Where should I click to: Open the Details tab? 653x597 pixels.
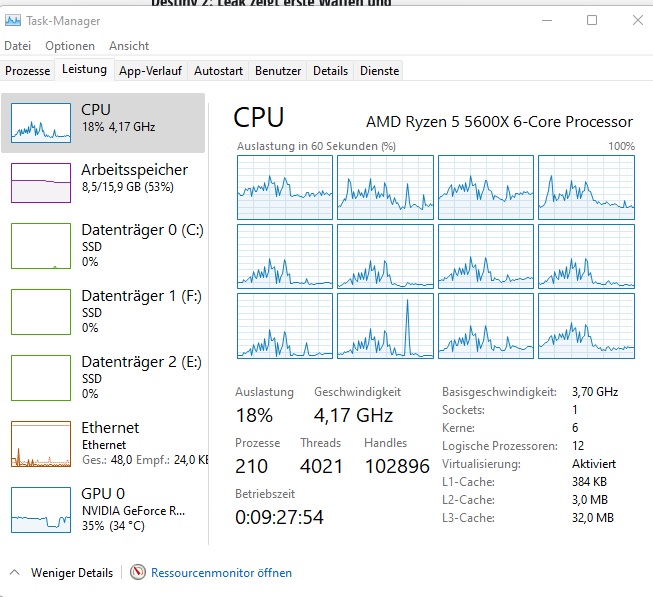pyautogui.click(x=330, y=71)
